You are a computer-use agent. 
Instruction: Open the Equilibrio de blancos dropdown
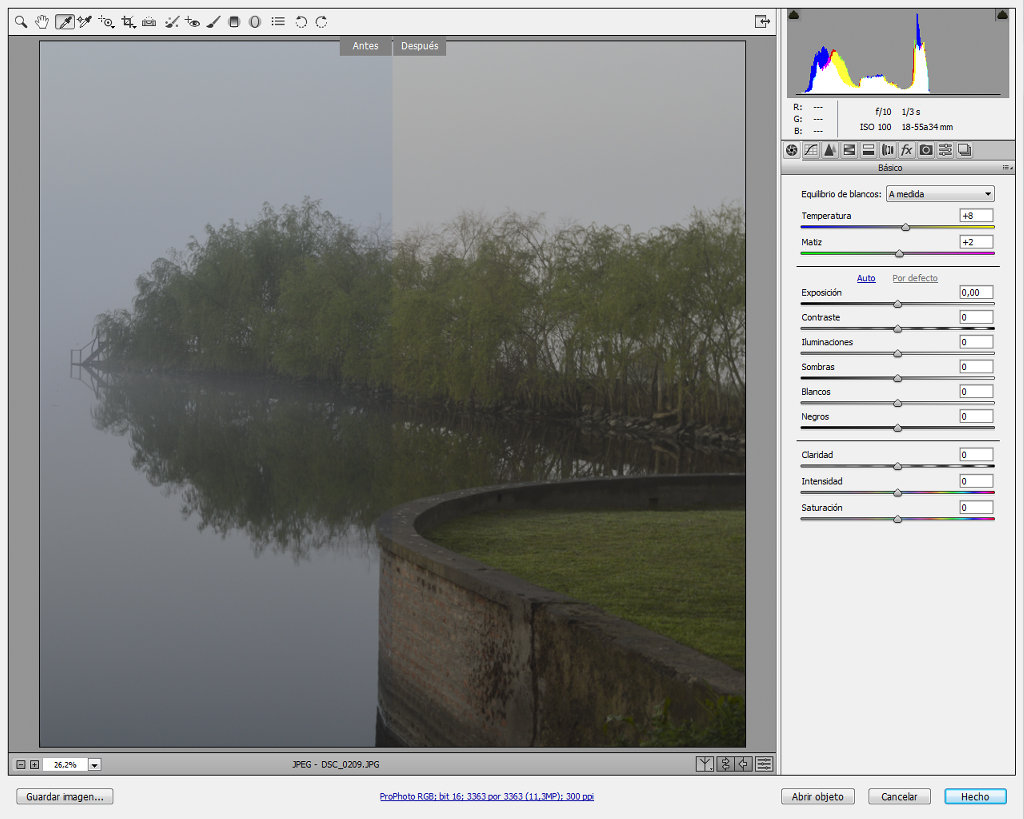coord(940,194)
